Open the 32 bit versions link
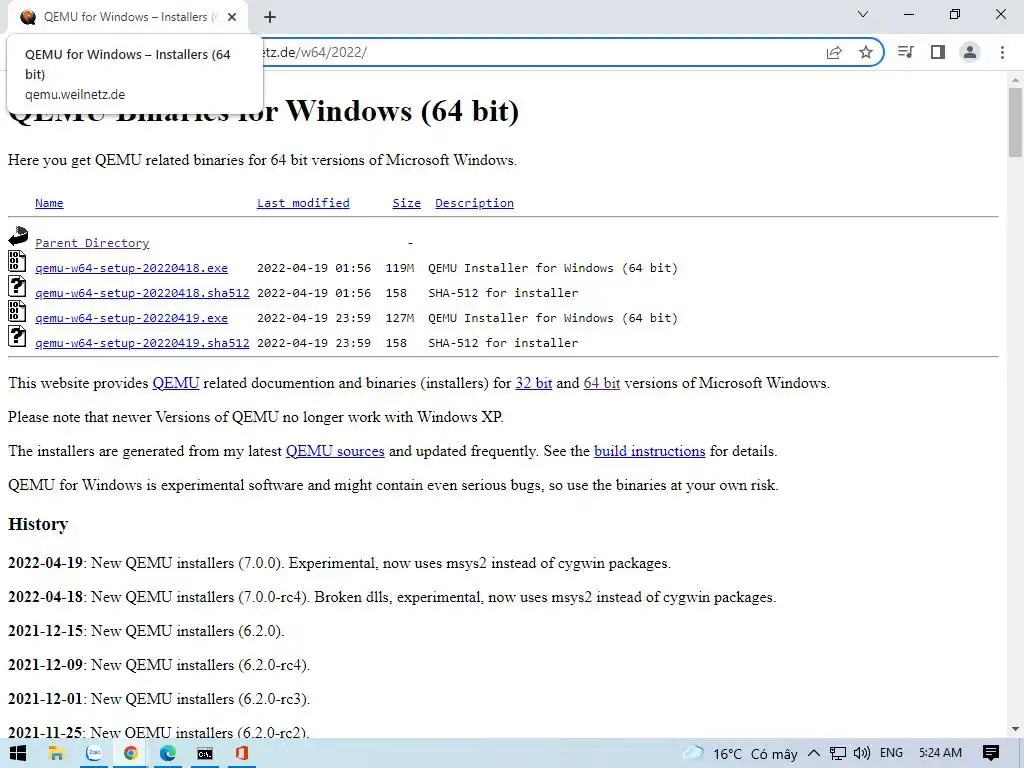 534,383
